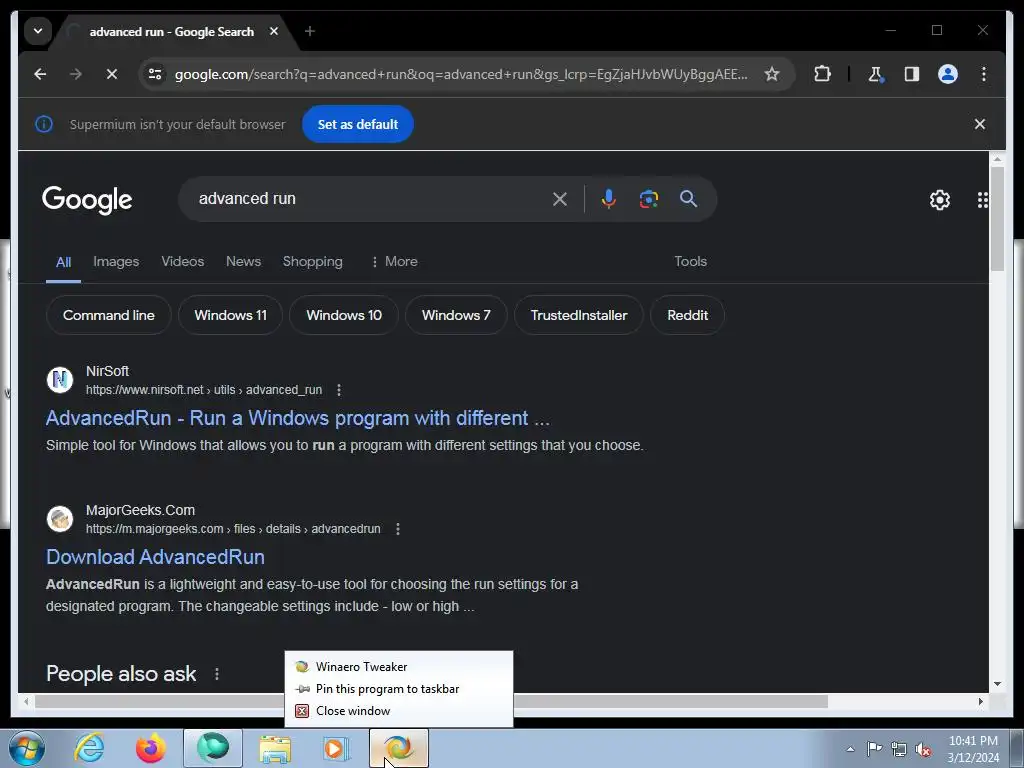Open Windows Explorer from the taskbar

(275, 748)
